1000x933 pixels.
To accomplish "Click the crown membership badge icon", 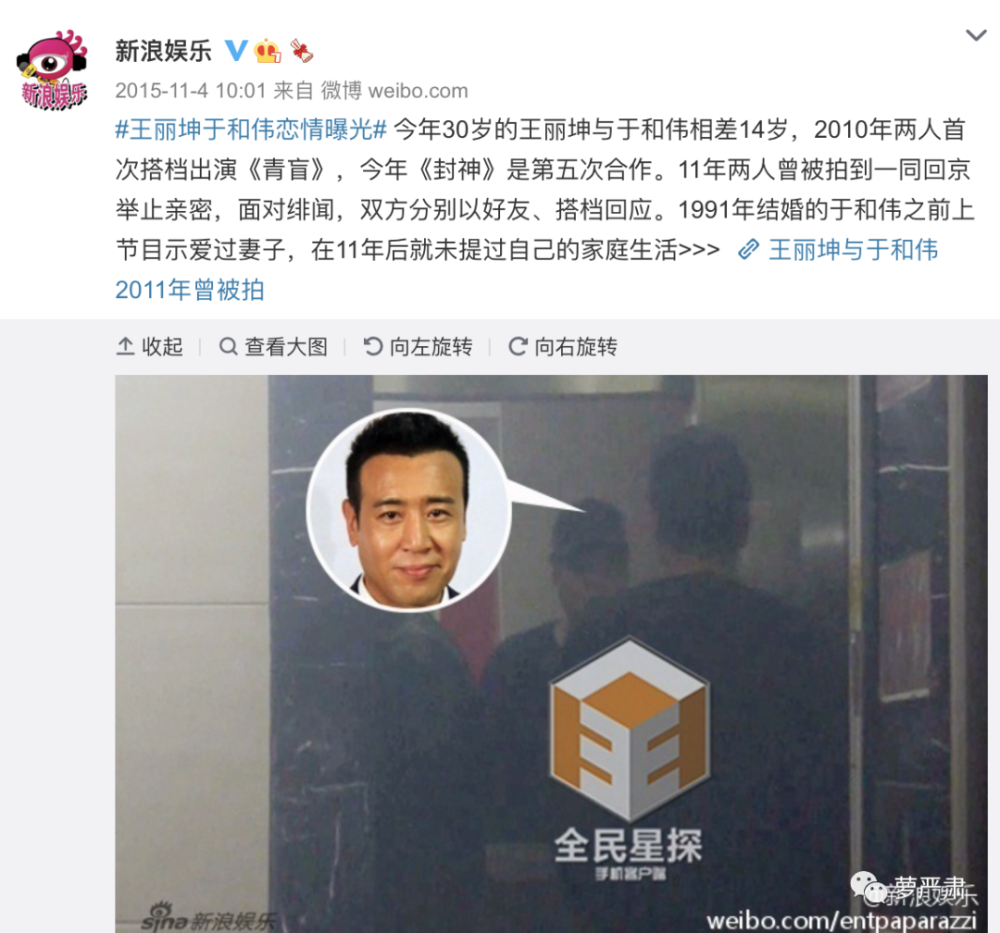I will pyautogui.click(x=268, y=50).
